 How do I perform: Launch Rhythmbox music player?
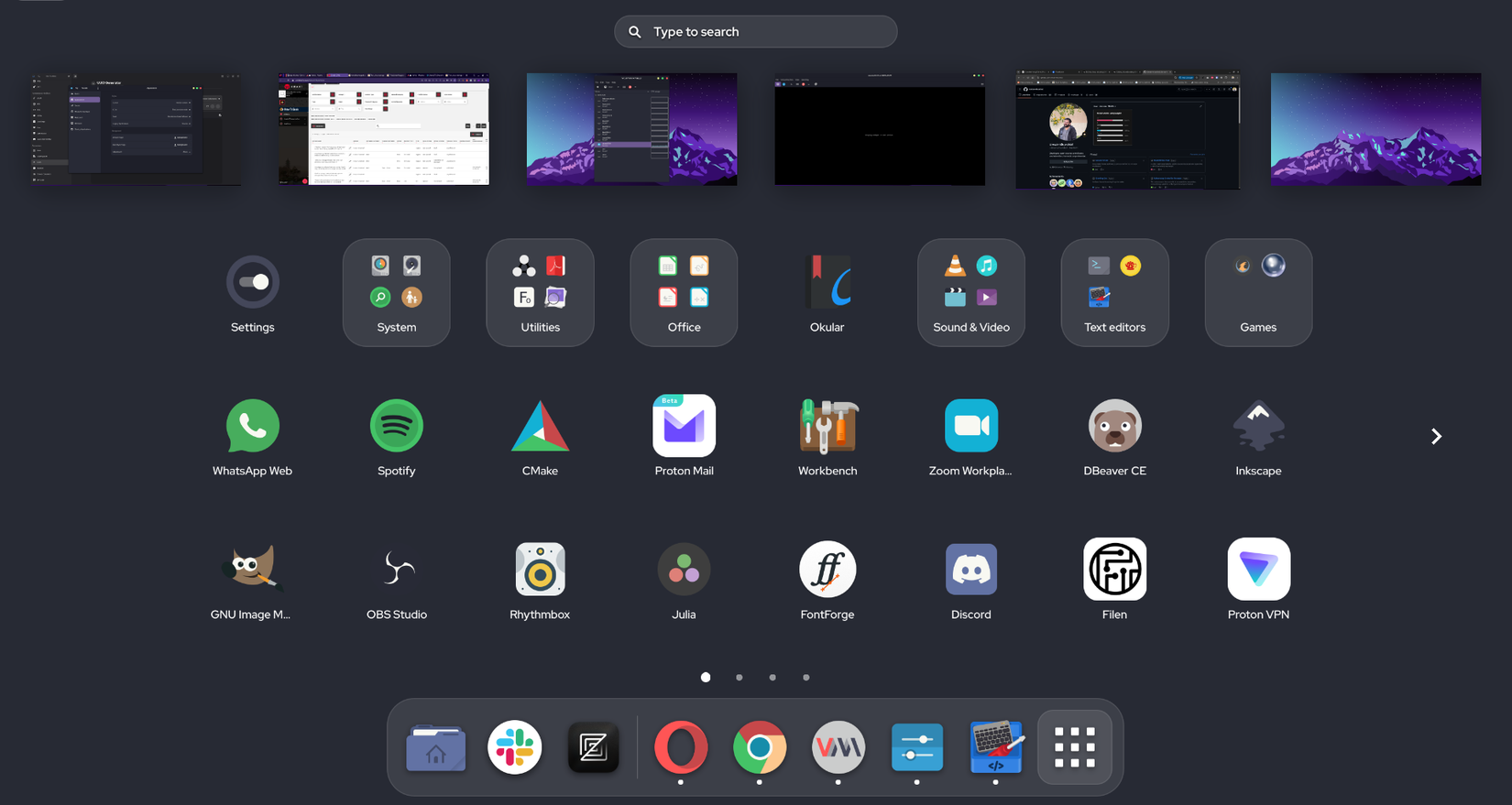pyautogui.click(x=540, y=581)
